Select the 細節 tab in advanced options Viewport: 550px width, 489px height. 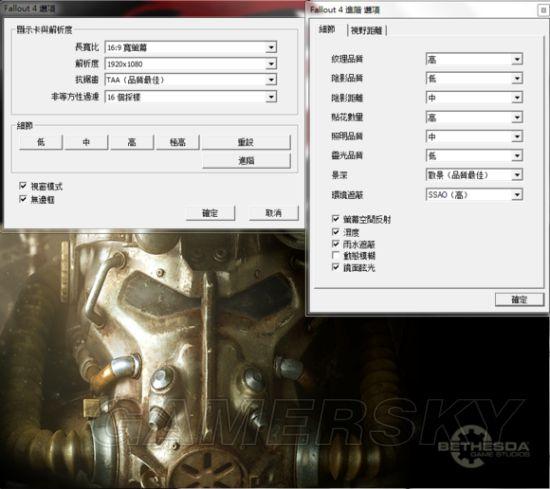(327, 29)
